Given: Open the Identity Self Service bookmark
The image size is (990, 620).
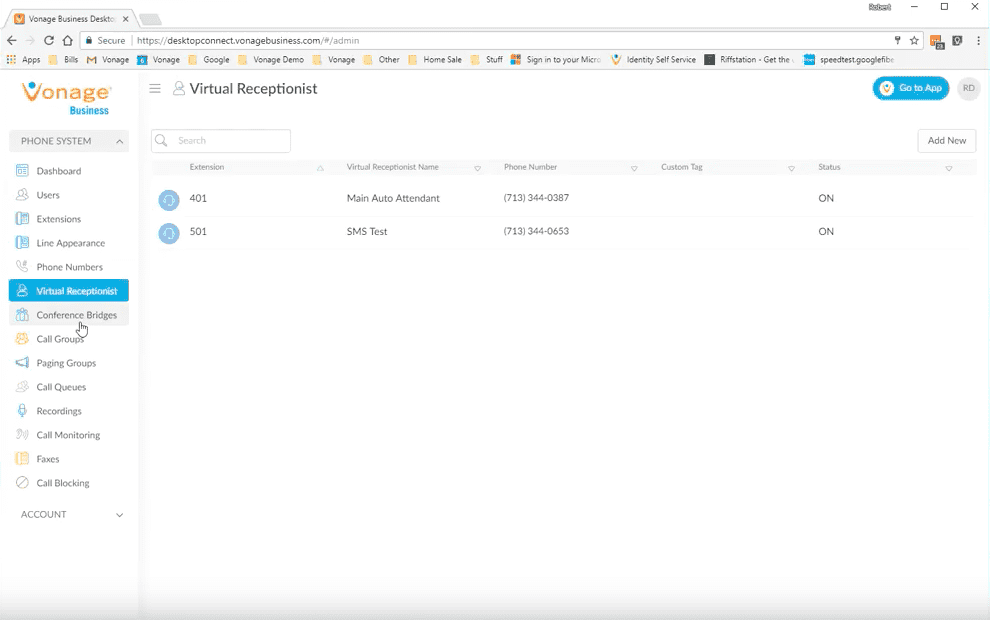Looking at the screenshot, I should [653, 59].
